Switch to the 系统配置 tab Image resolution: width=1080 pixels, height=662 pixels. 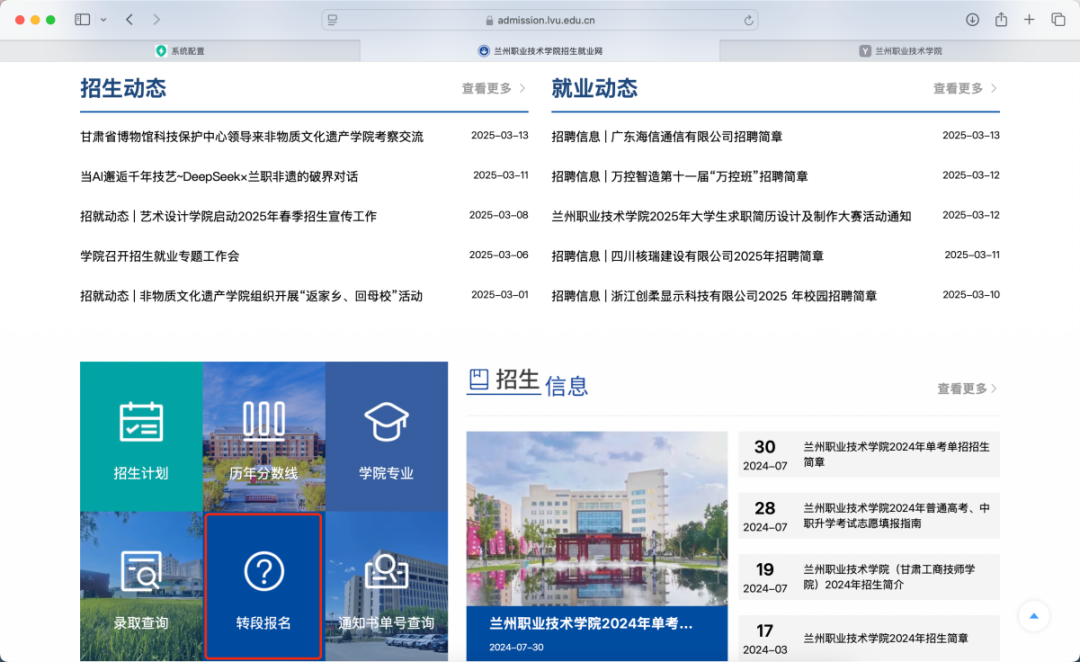click(180, 51)
